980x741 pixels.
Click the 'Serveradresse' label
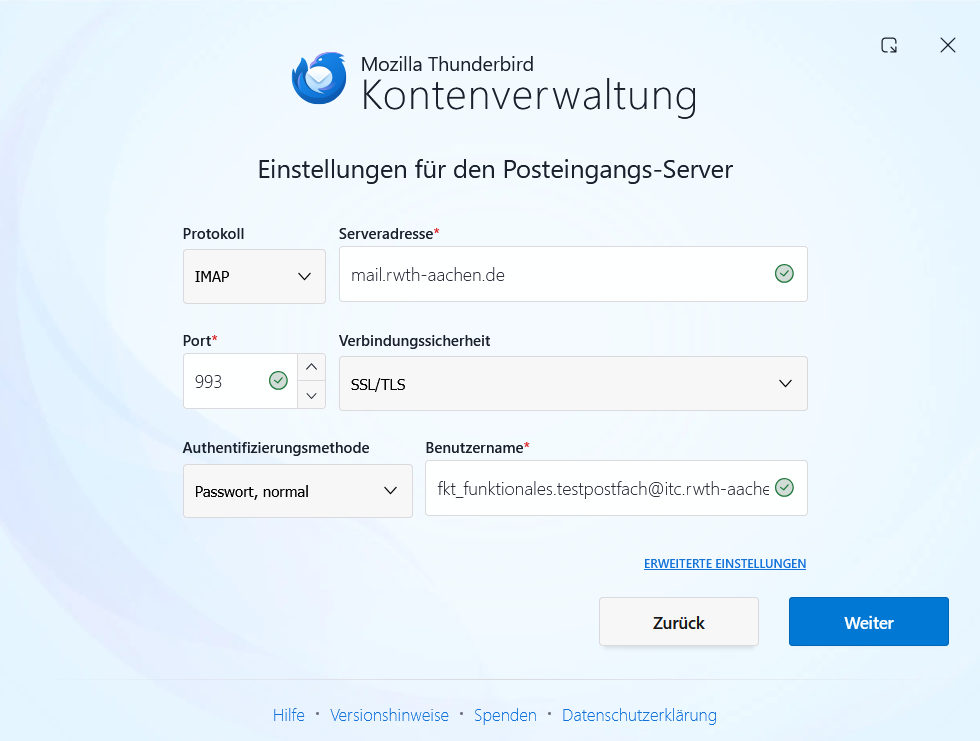point(386,234)
